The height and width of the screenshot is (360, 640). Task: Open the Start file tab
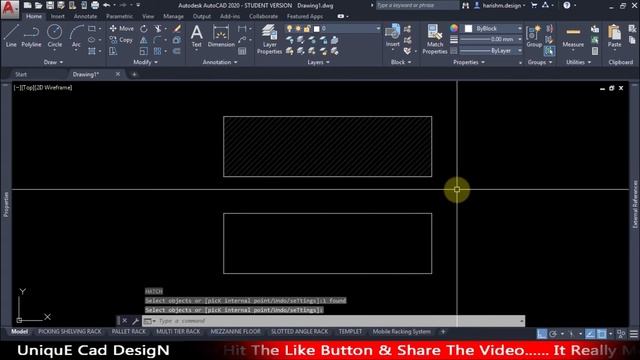click(x=21, y=74)
